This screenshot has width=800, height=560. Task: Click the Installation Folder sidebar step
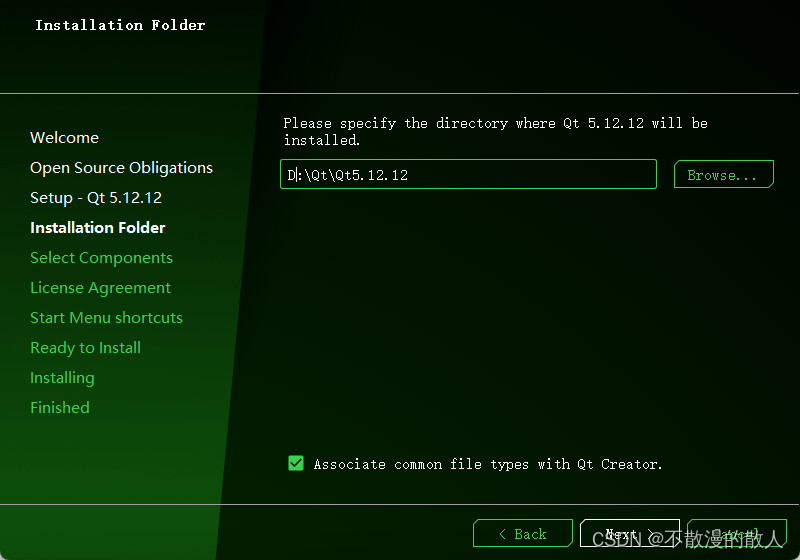97,227
